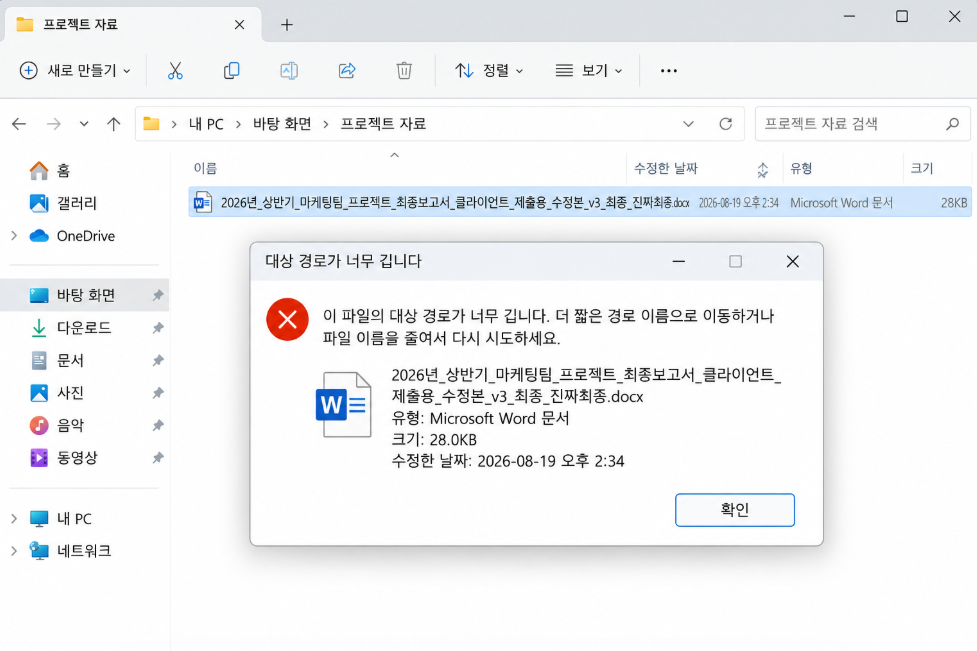The image size is (977, 651).
Task: Click the pin icon beside 동영상
Action: click(x=158, y=458)
